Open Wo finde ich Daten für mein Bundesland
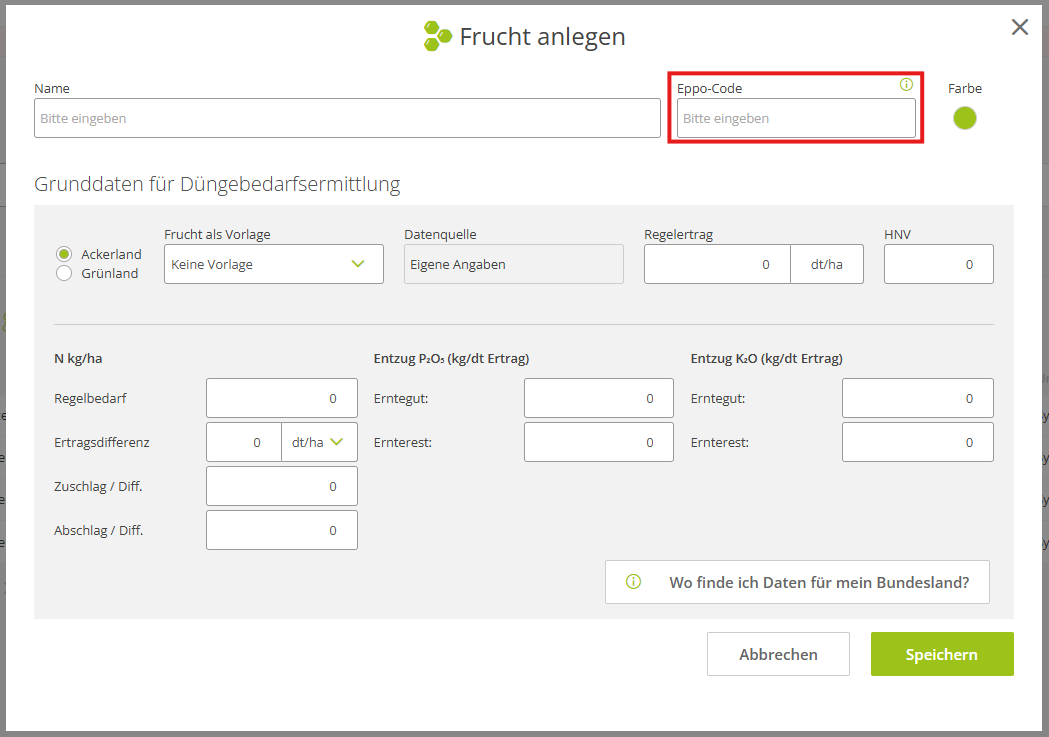This screenshot has height=737, width=1049. tap(797, 582)
